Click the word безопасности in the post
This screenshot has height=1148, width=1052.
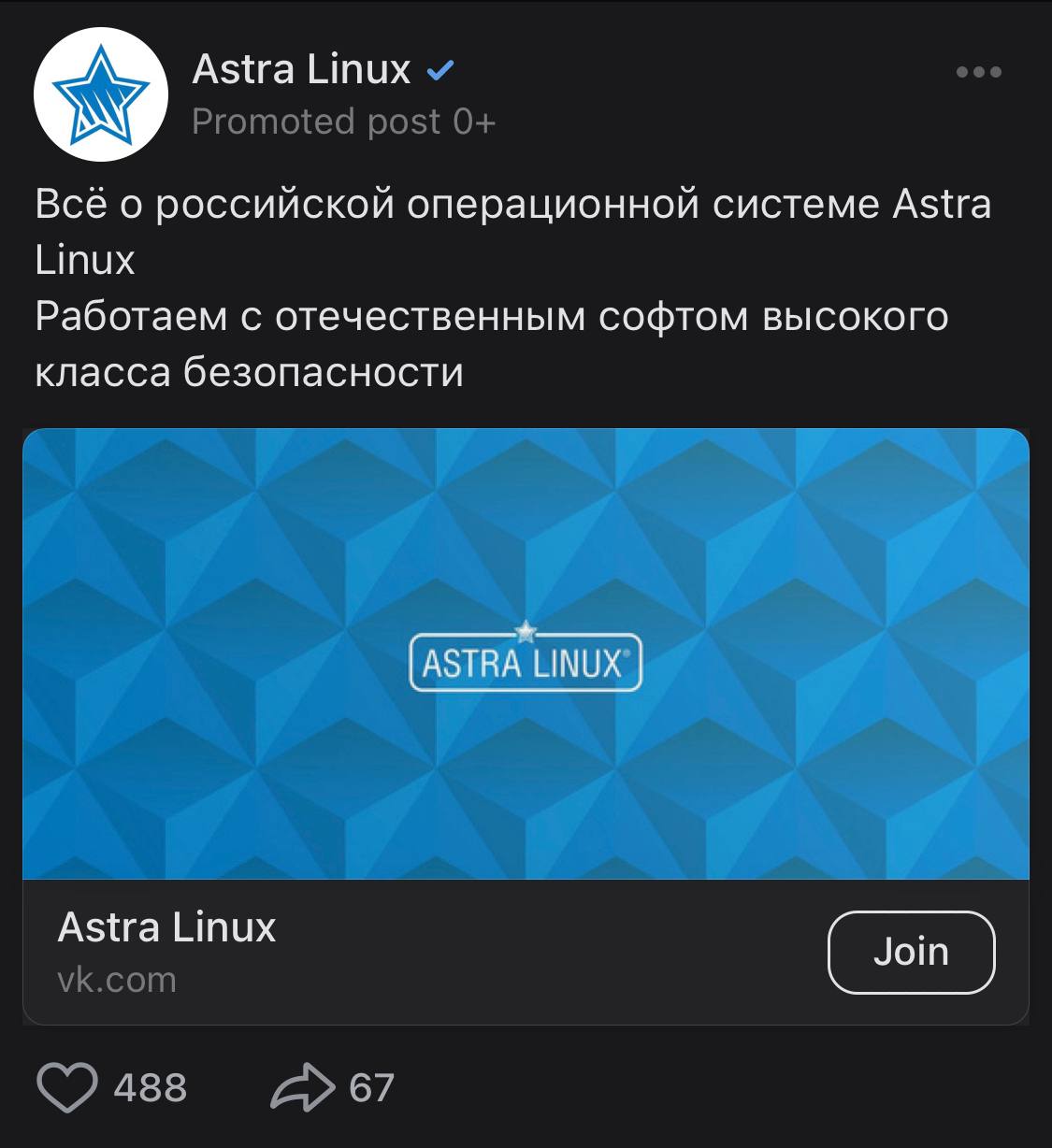click(x=324, y=372)
